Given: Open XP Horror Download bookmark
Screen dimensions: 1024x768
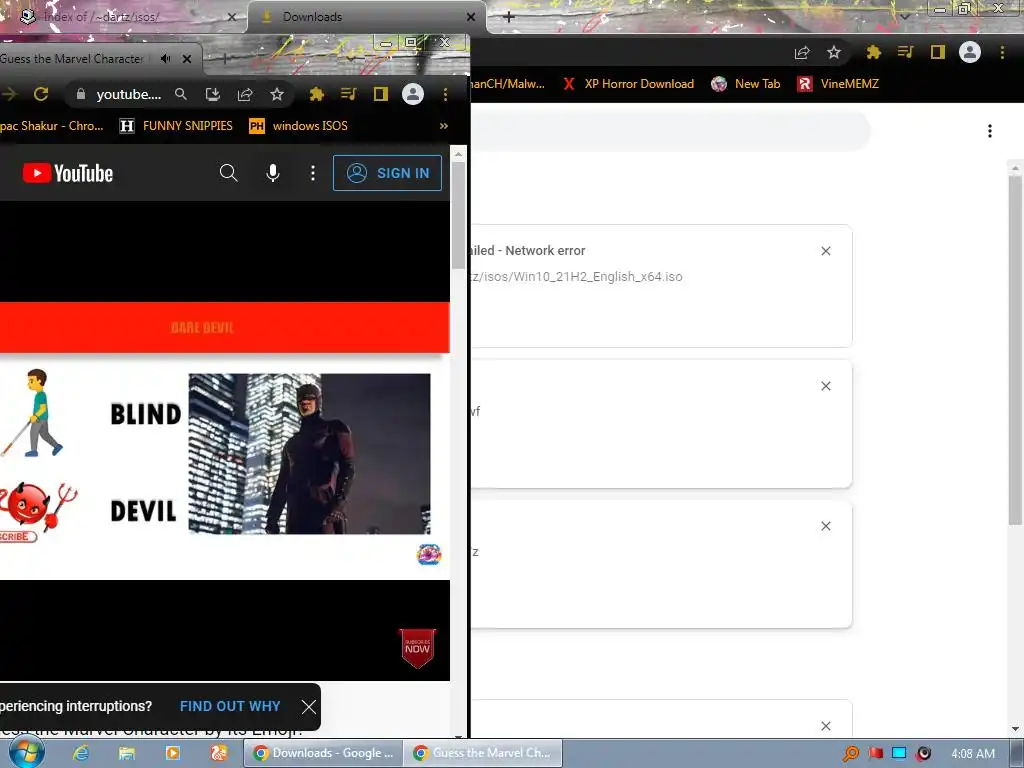Looking at the screenshot, I should pos(628,84).
